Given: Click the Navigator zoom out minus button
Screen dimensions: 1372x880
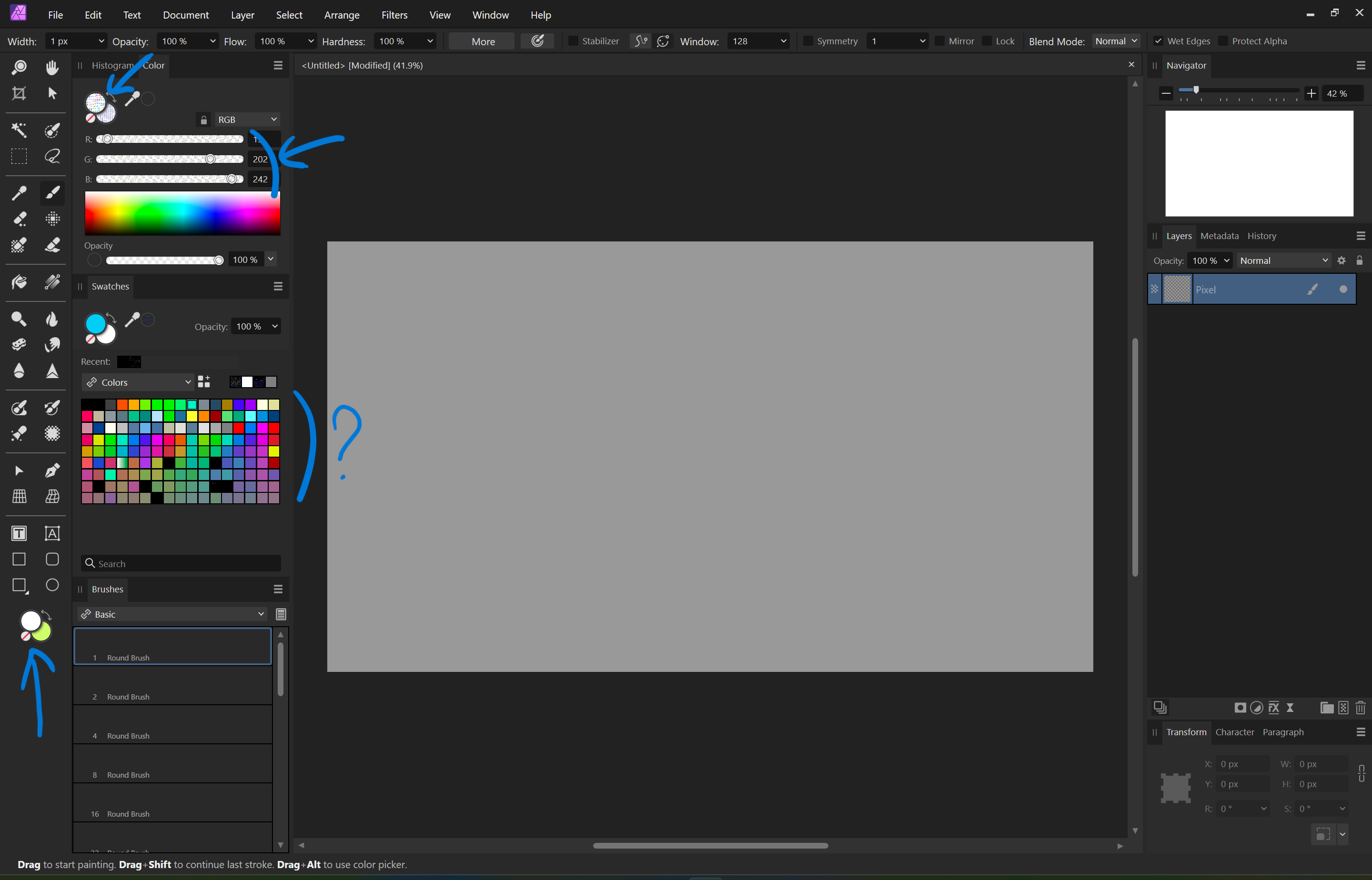Looking at the screenshot, I should click(x=1166, y=93).
